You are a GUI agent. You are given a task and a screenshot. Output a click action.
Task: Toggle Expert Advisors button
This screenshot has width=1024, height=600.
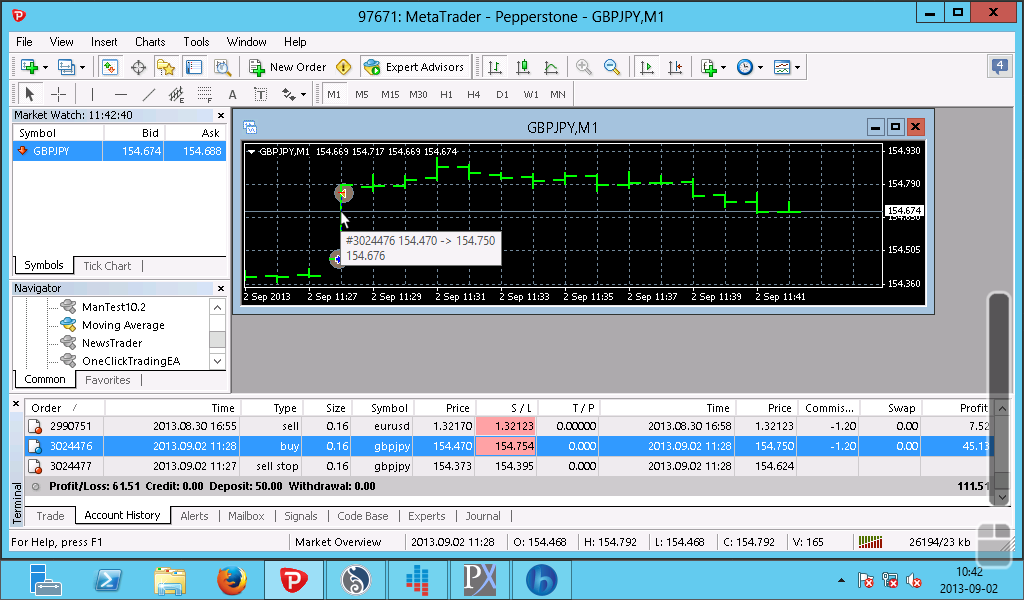click(415, 67)
